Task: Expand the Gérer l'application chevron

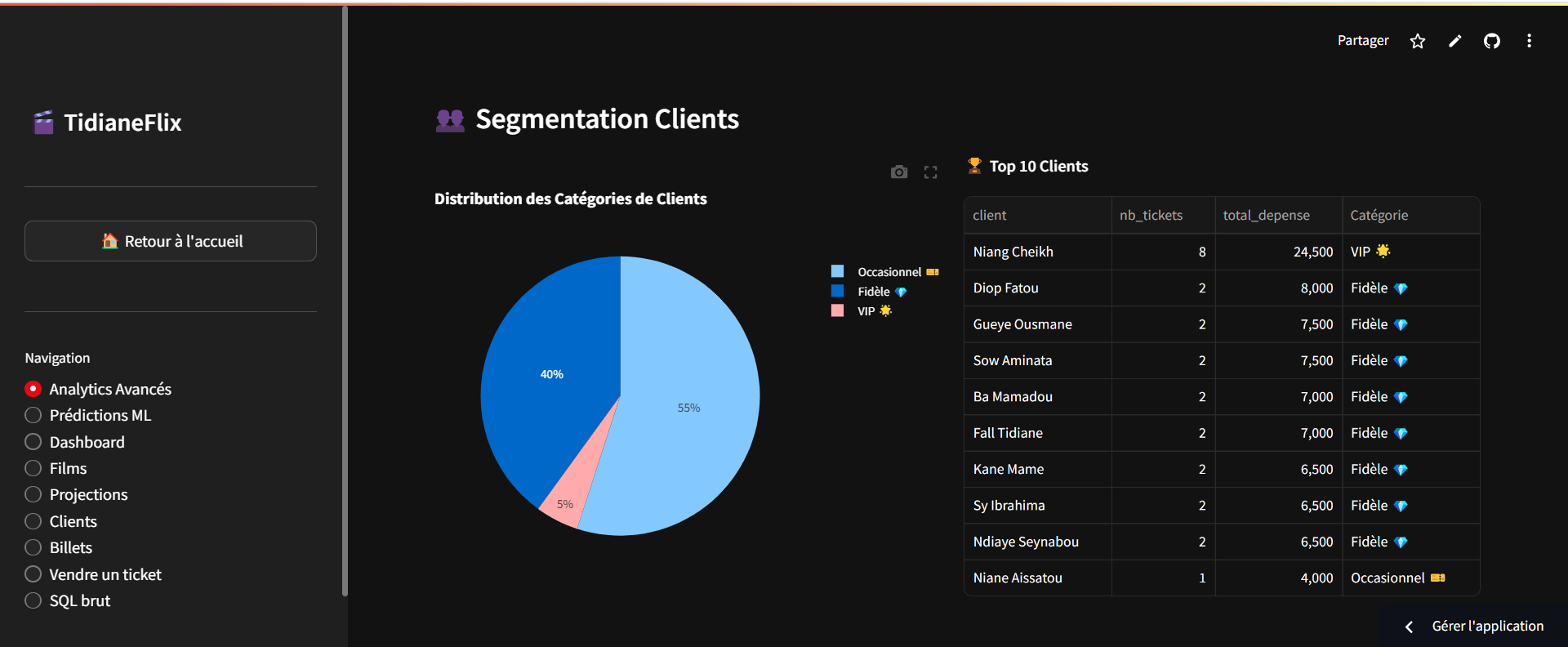Action: pos(1409,627)
